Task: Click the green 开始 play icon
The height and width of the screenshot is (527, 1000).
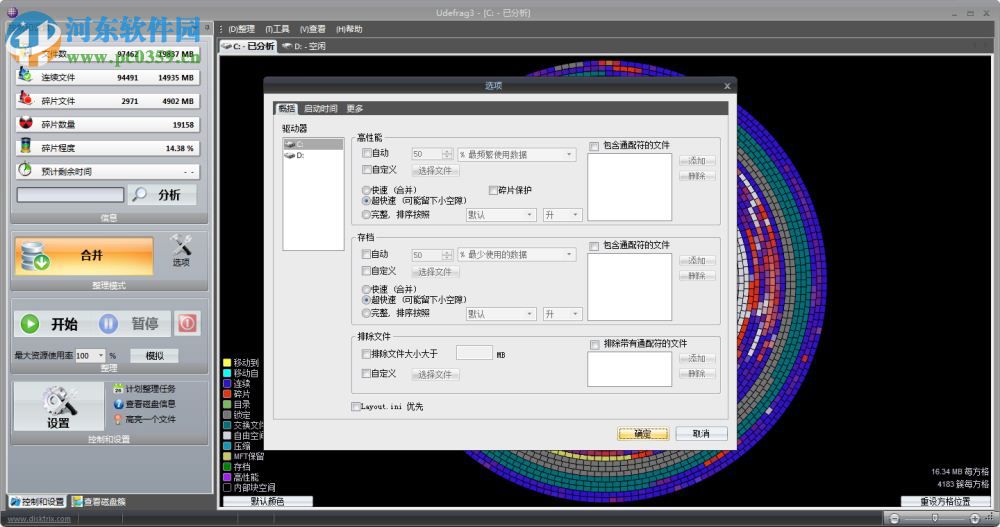Action: tap(30, 323)
